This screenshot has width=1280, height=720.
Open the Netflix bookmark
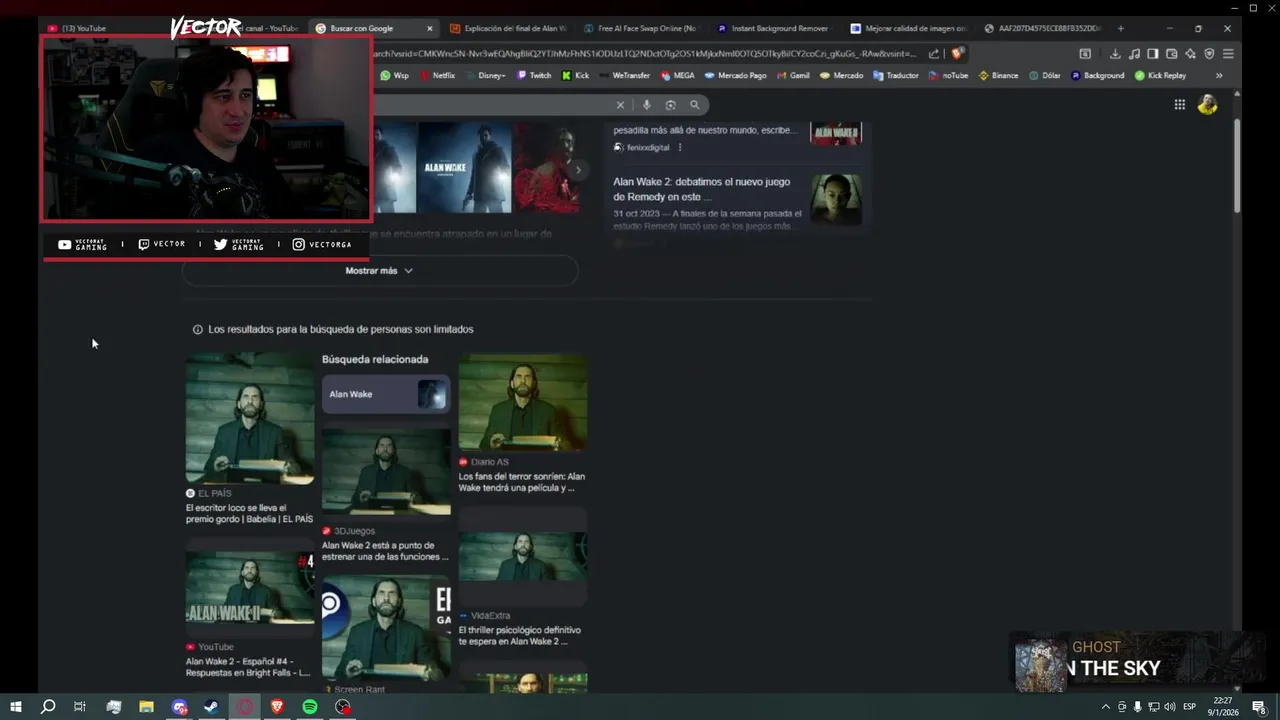[437, 75]
